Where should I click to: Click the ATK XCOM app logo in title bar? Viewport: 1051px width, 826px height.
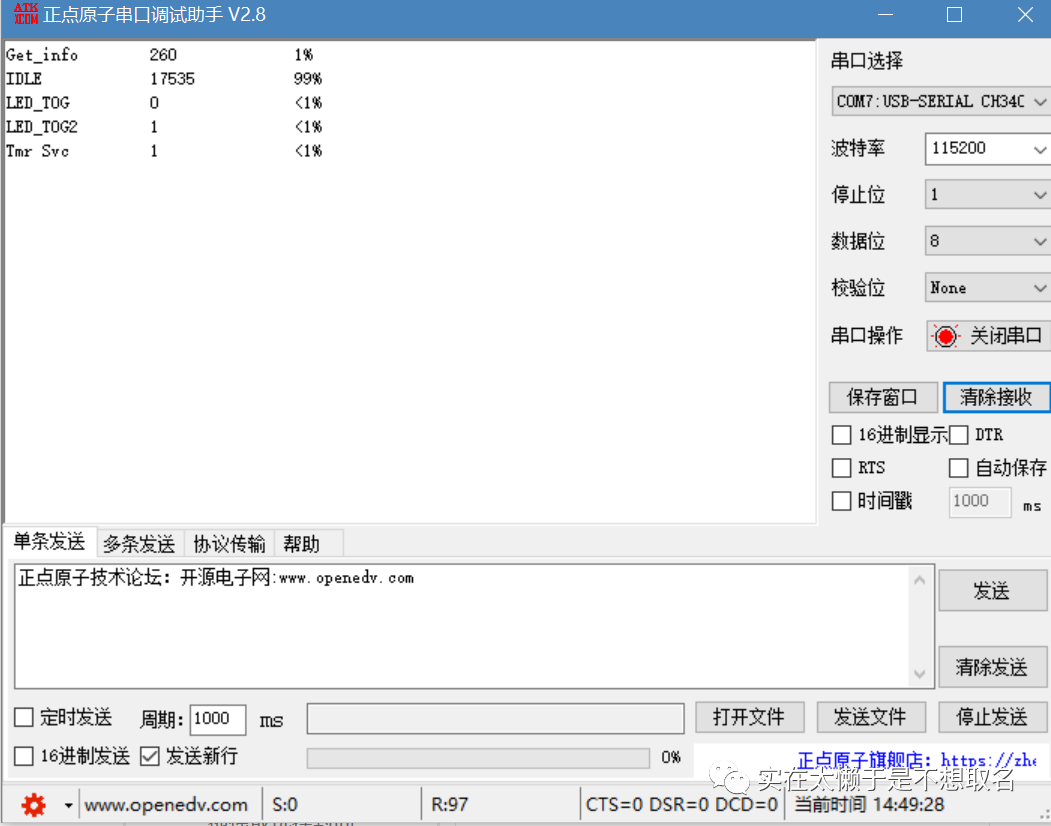click(26, 13)
